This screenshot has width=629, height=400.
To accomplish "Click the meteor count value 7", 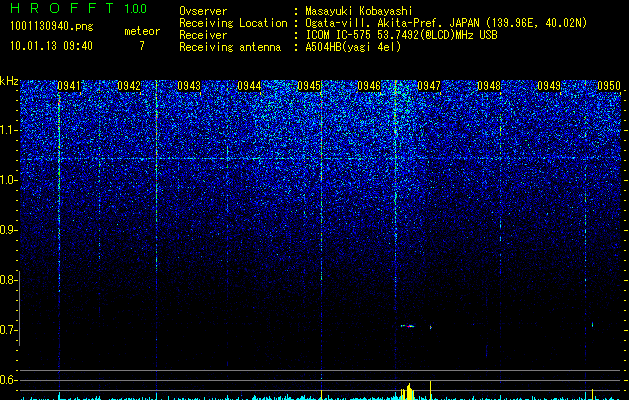I will [x=142, y=46].
